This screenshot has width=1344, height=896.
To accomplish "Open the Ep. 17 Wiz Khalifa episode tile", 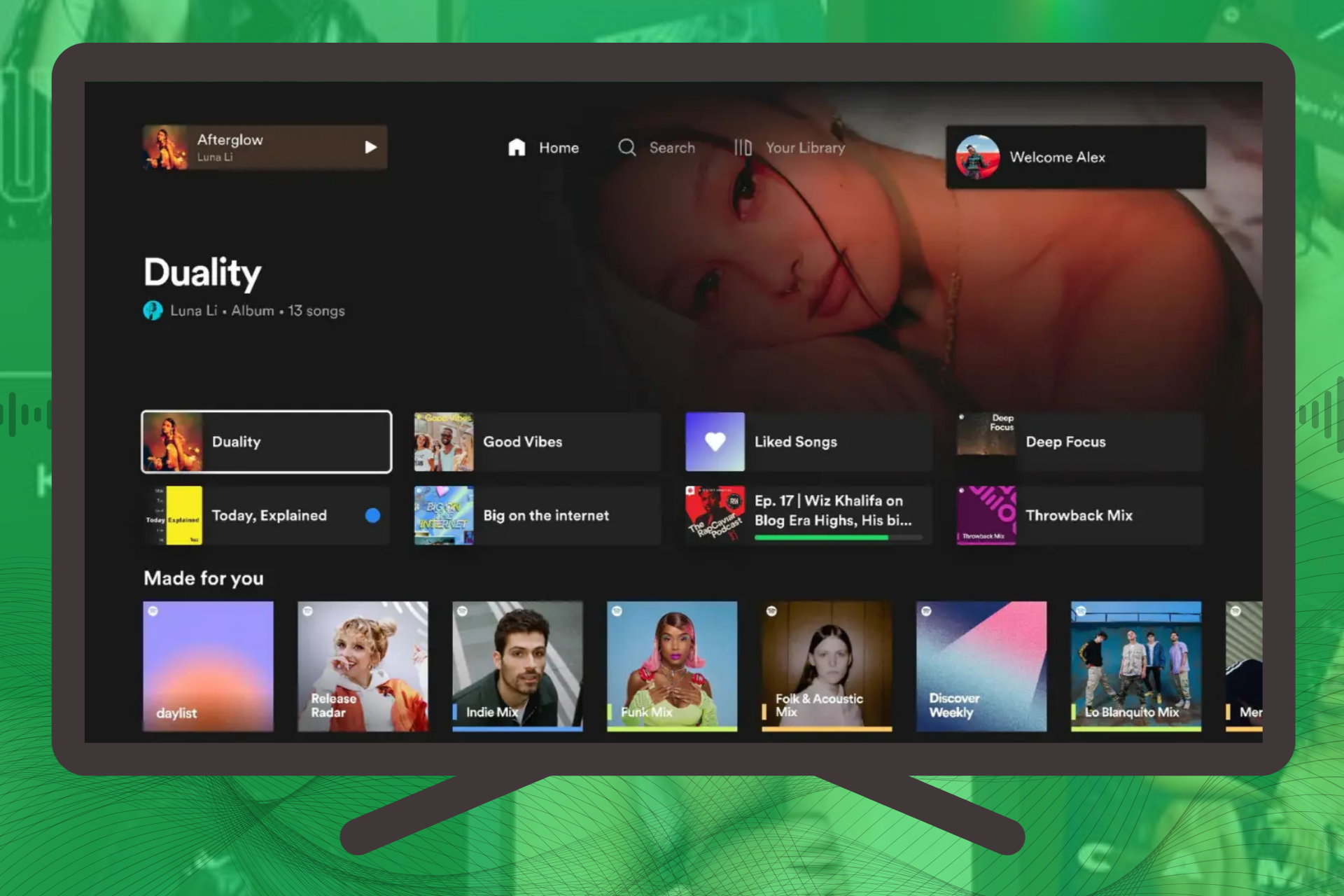I will point(808,515).
